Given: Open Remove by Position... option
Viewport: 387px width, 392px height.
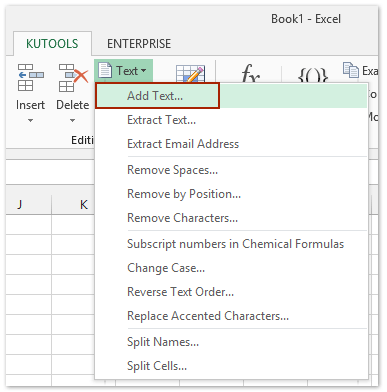Looking at the screenshot, I should coord(231,194).
